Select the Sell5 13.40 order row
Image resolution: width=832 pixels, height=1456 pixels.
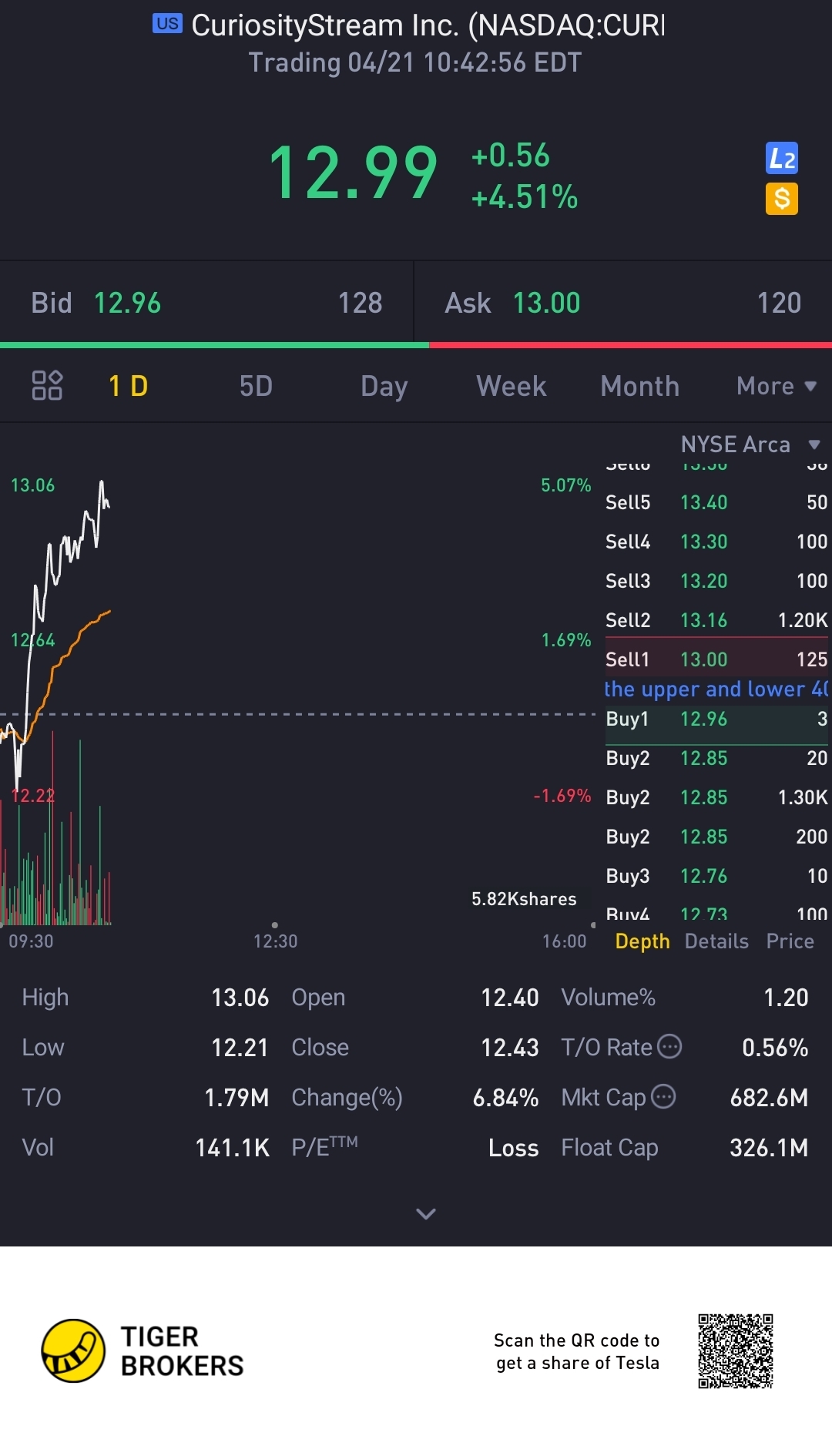coord(716,502)
